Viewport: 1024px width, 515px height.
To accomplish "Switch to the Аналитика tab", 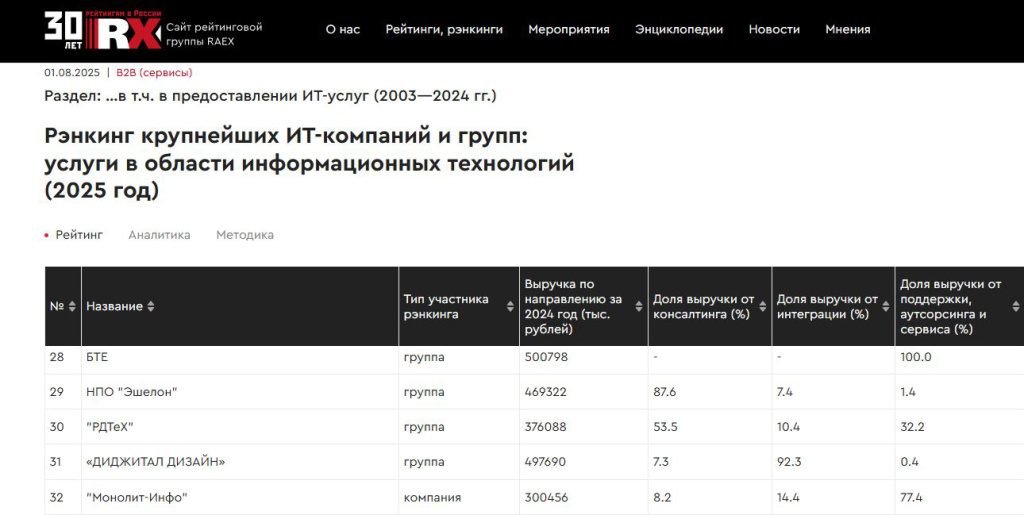I will click(x=159, y=235).
